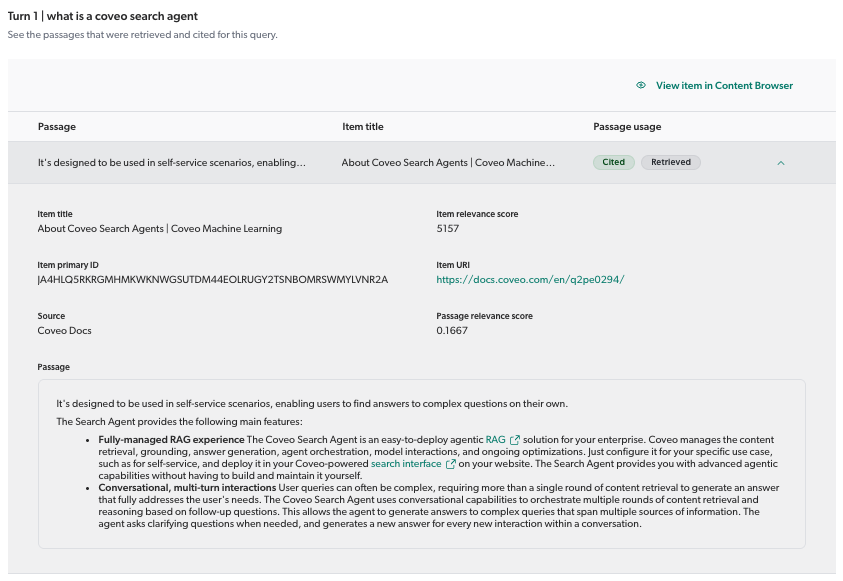
Task: Click the Retrieved usage badge
Action: click(x=670, y=162)
